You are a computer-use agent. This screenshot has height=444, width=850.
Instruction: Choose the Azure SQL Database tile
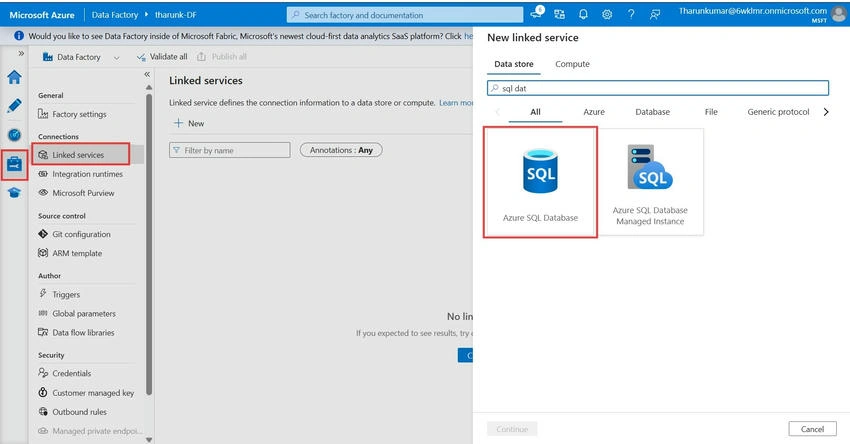[540, 182]
